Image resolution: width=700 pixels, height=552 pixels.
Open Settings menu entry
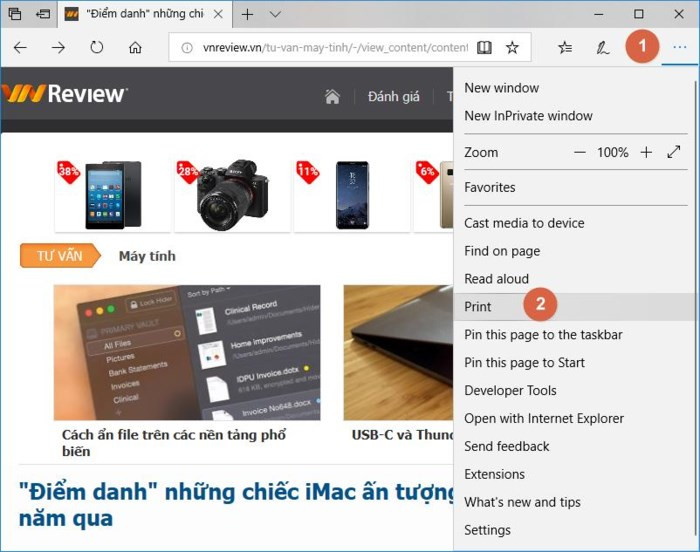click(487, 530)
